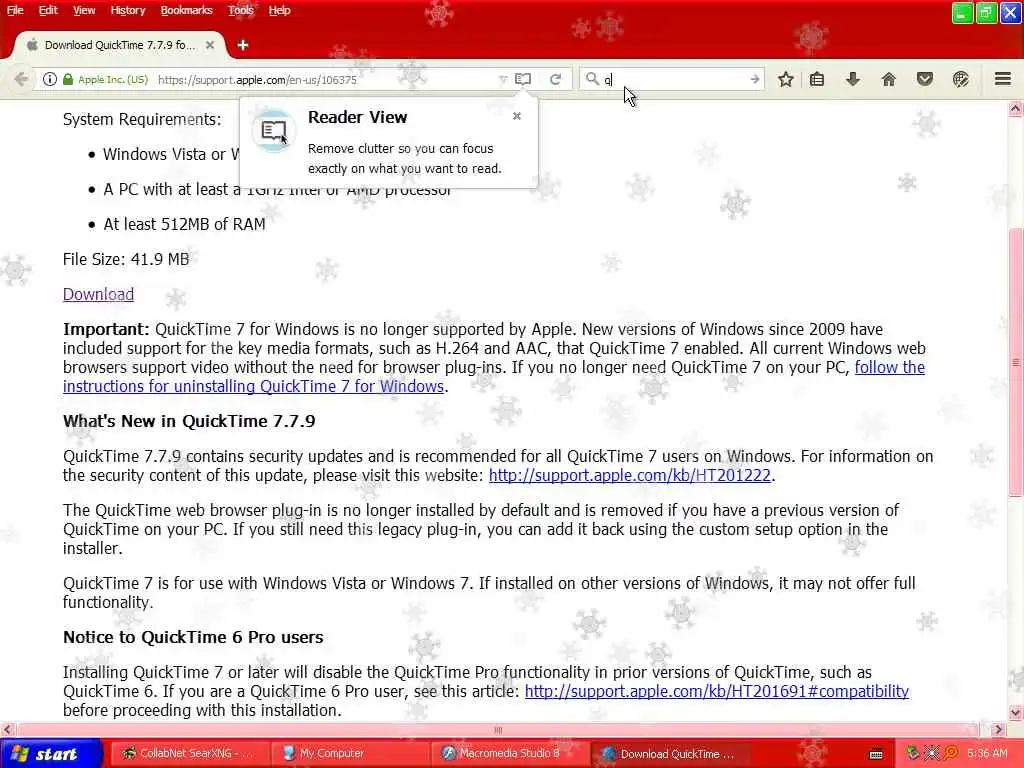
Task: Click the horizontal scrollbar thumb
Action: [x=498, y=730]
